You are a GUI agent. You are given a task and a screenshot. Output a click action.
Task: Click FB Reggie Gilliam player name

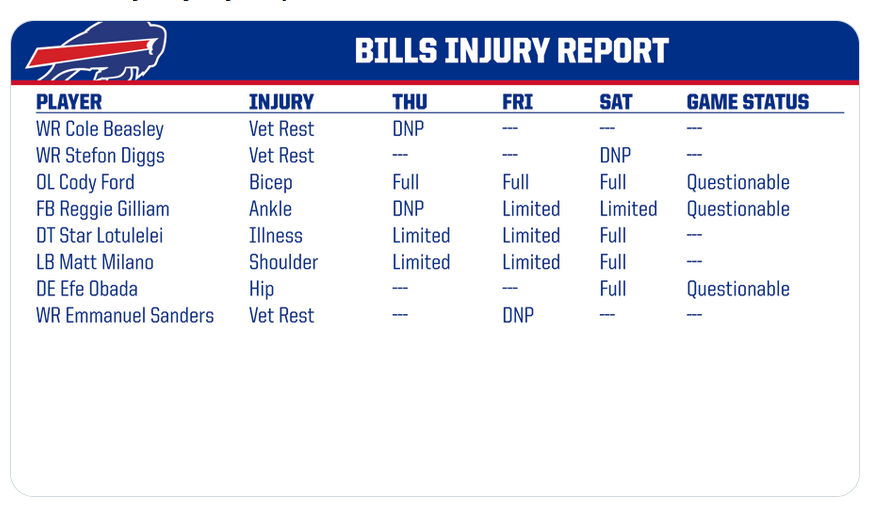tap(103, 209)
